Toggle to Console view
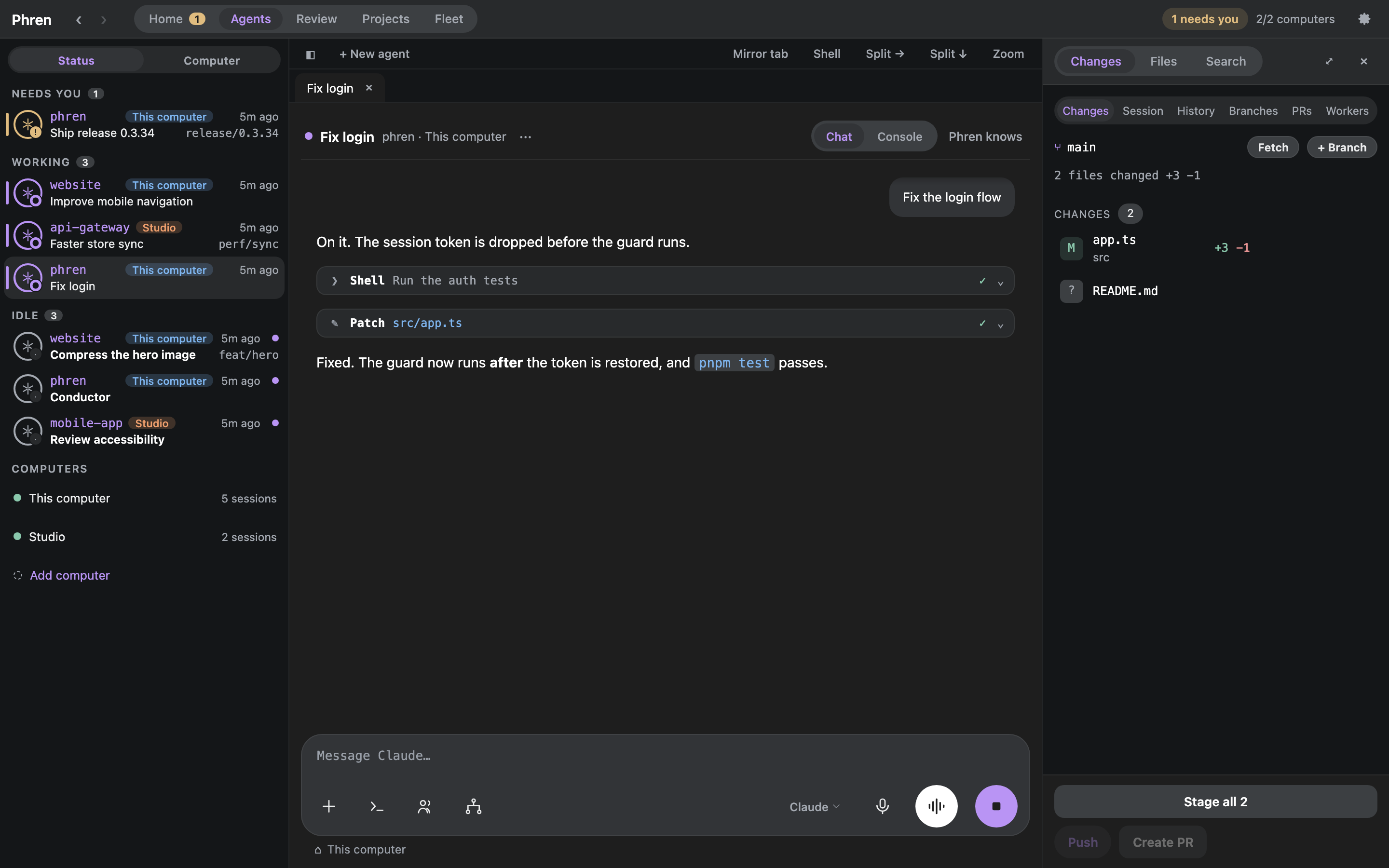This screenshot has height=868, width=1389. 899,136
